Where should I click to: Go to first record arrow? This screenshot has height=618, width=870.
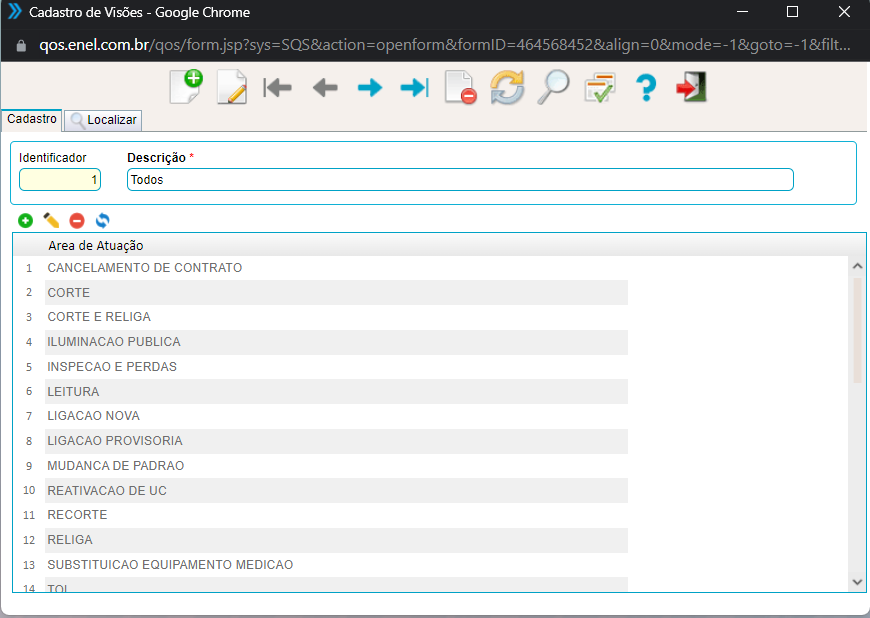(277, 88)
